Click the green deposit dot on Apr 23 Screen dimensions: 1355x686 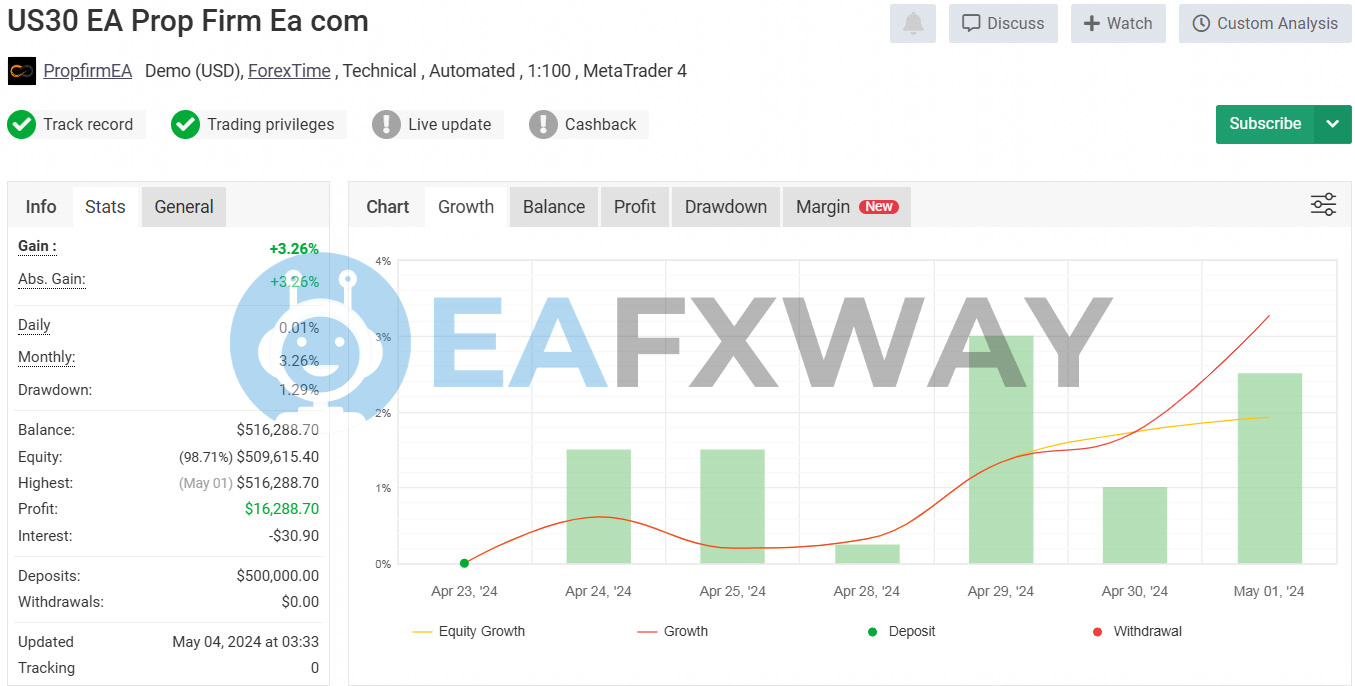(x=464, y=563)
